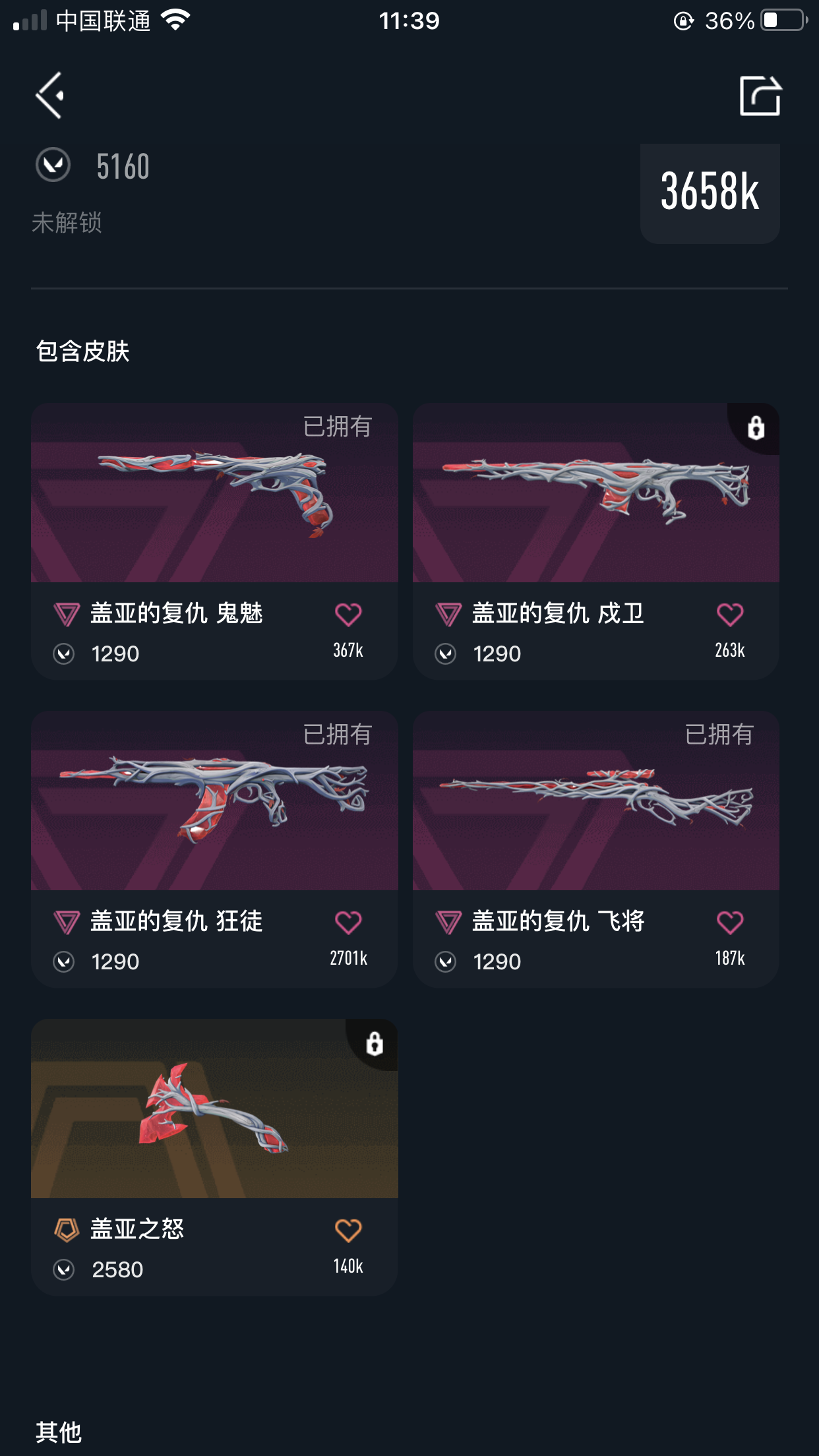Tap the lock icon on 戍卫 card
The width and height of the screenshot is (819, 1456).
(x=756, y=428)
